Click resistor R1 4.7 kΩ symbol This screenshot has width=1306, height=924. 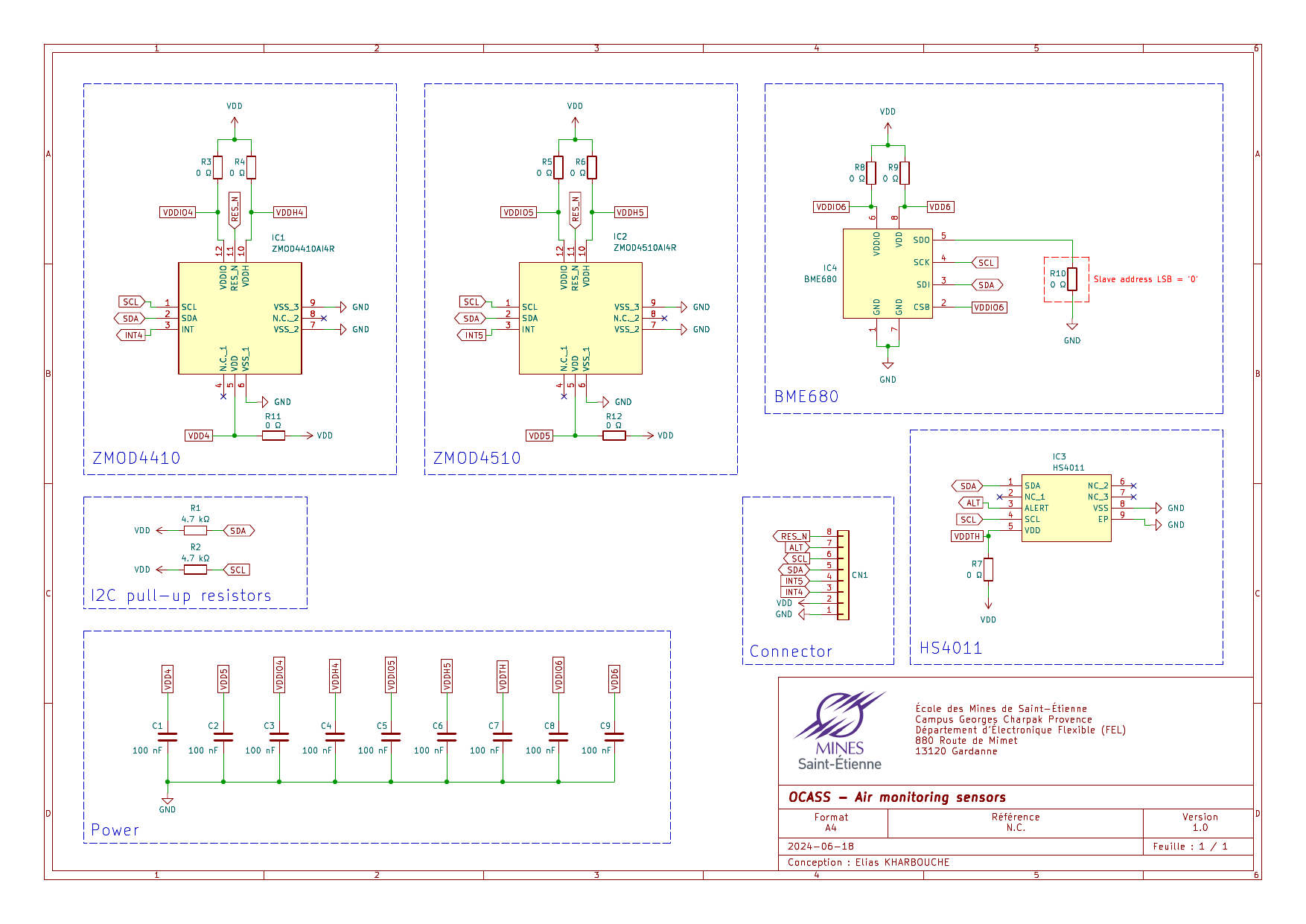(195, 530)
